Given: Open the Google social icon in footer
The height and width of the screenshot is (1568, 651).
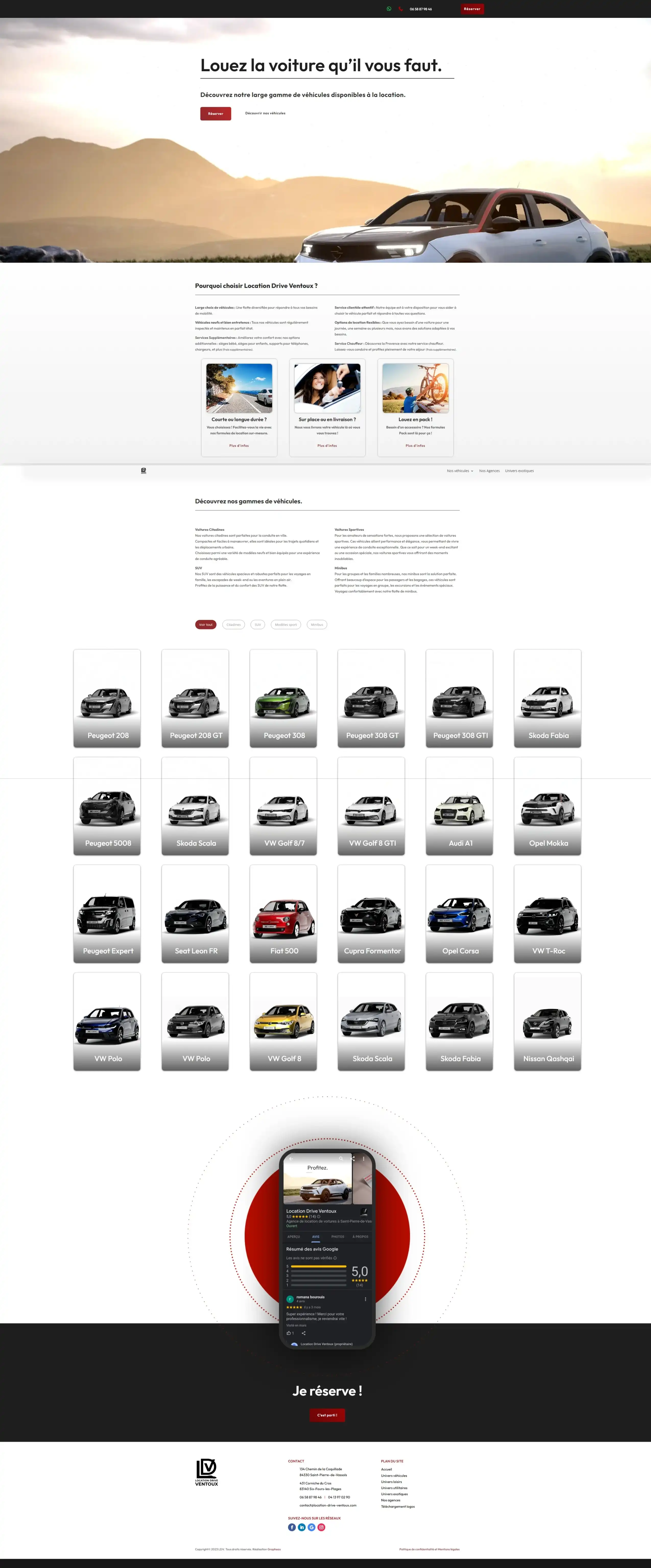Looking at the screenshot, I should [311, 1527].
